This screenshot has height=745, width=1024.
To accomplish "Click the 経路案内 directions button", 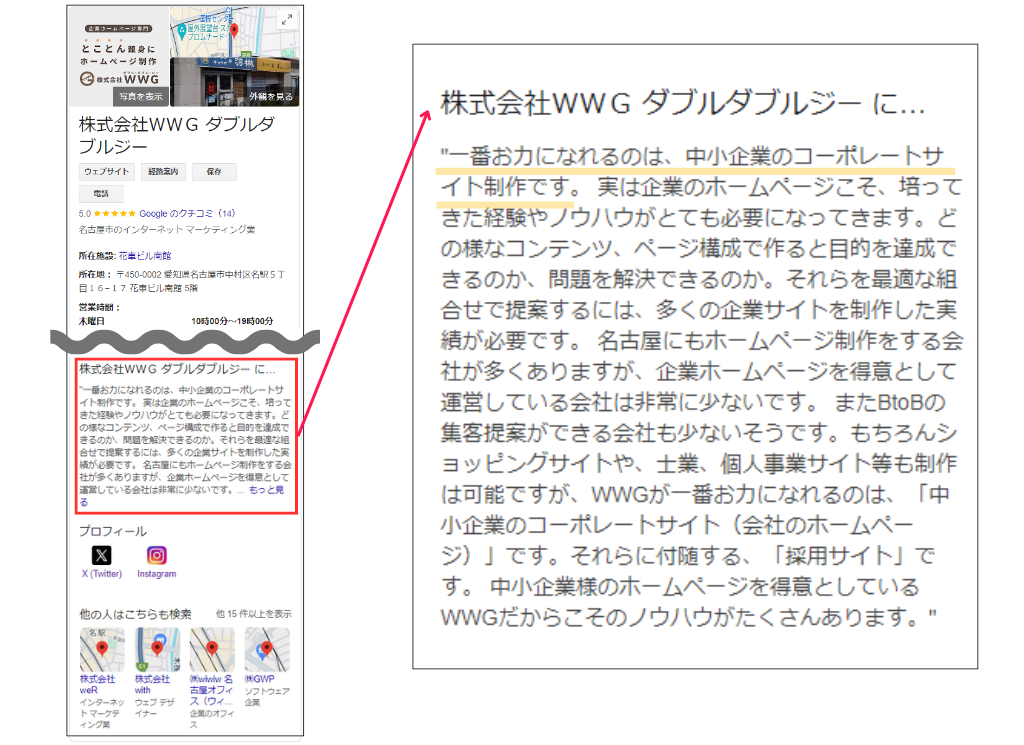I will 163,171.
